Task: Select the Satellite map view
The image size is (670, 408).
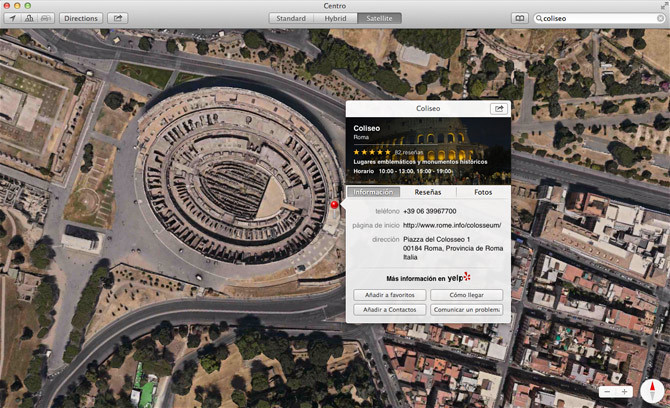Action: (379, 18)
